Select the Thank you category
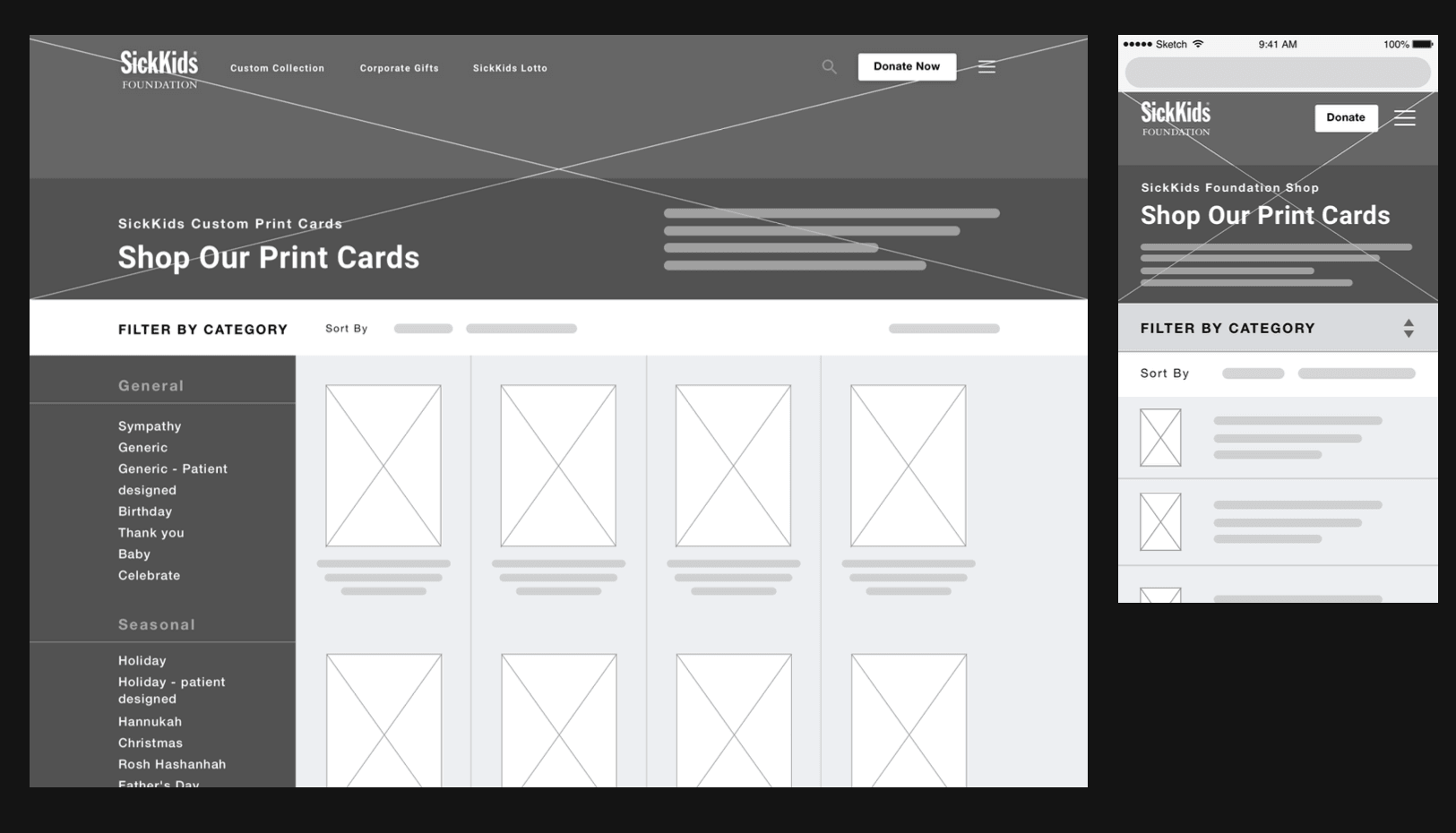1456x833 pixels. click(x=151, y=533)
